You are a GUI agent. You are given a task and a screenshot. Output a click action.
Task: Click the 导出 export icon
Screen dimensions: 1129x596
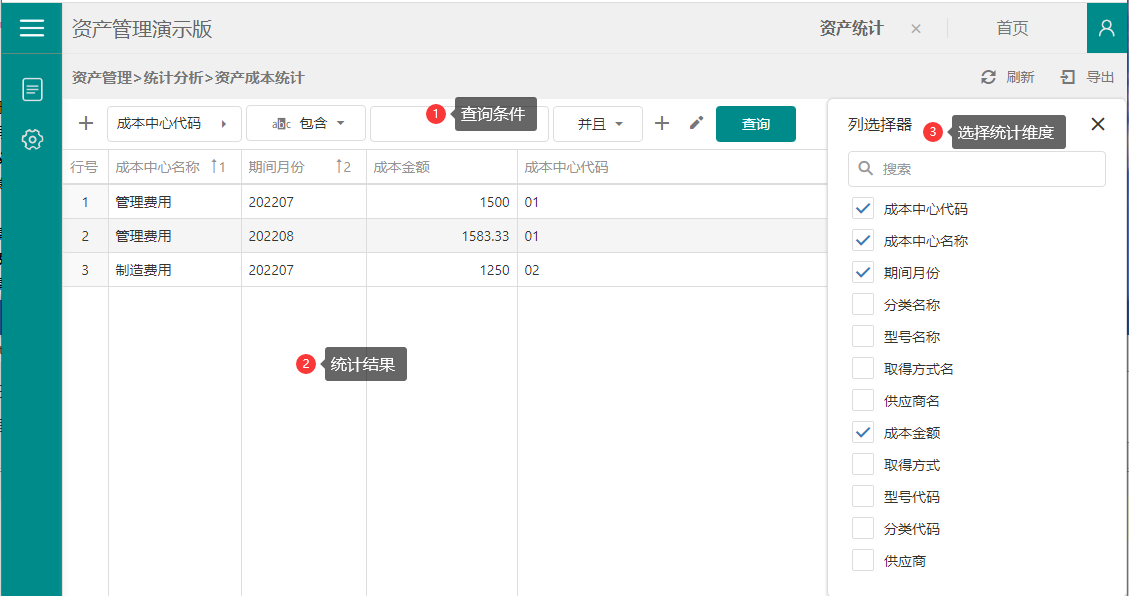pyautogui.click(x=1068, y=77)
